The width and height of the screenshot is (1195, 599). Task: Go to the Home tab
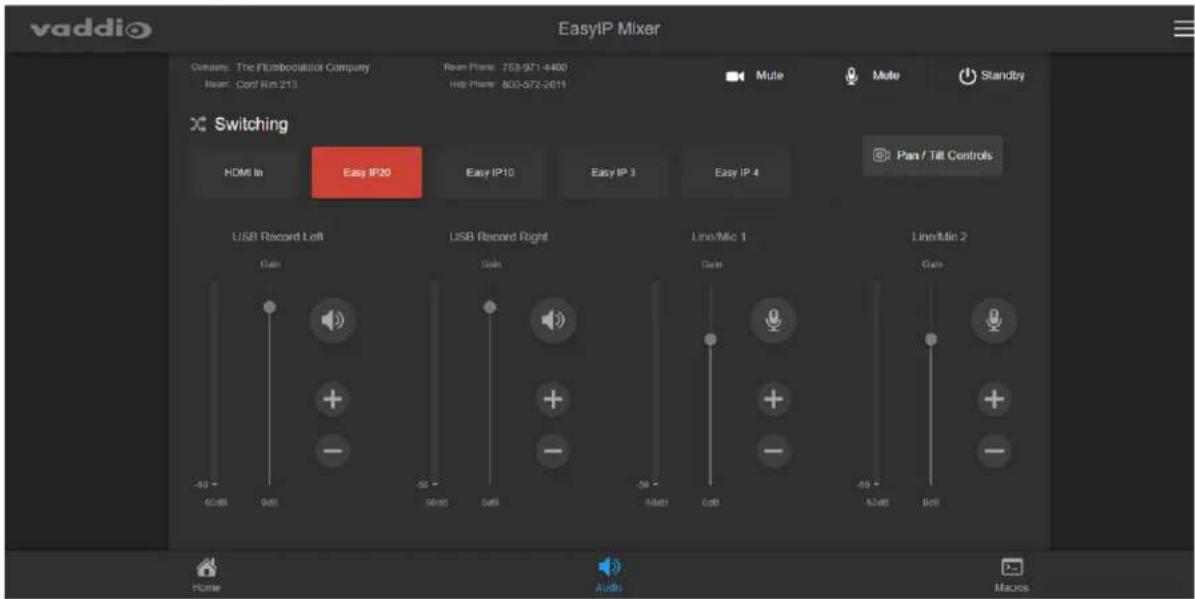[x=206, y=575]
